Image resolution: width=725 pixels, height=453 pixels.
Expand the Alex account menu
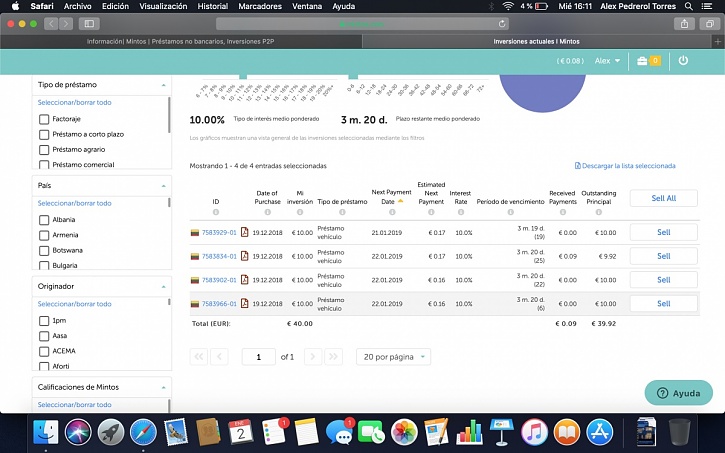point(606,61)
